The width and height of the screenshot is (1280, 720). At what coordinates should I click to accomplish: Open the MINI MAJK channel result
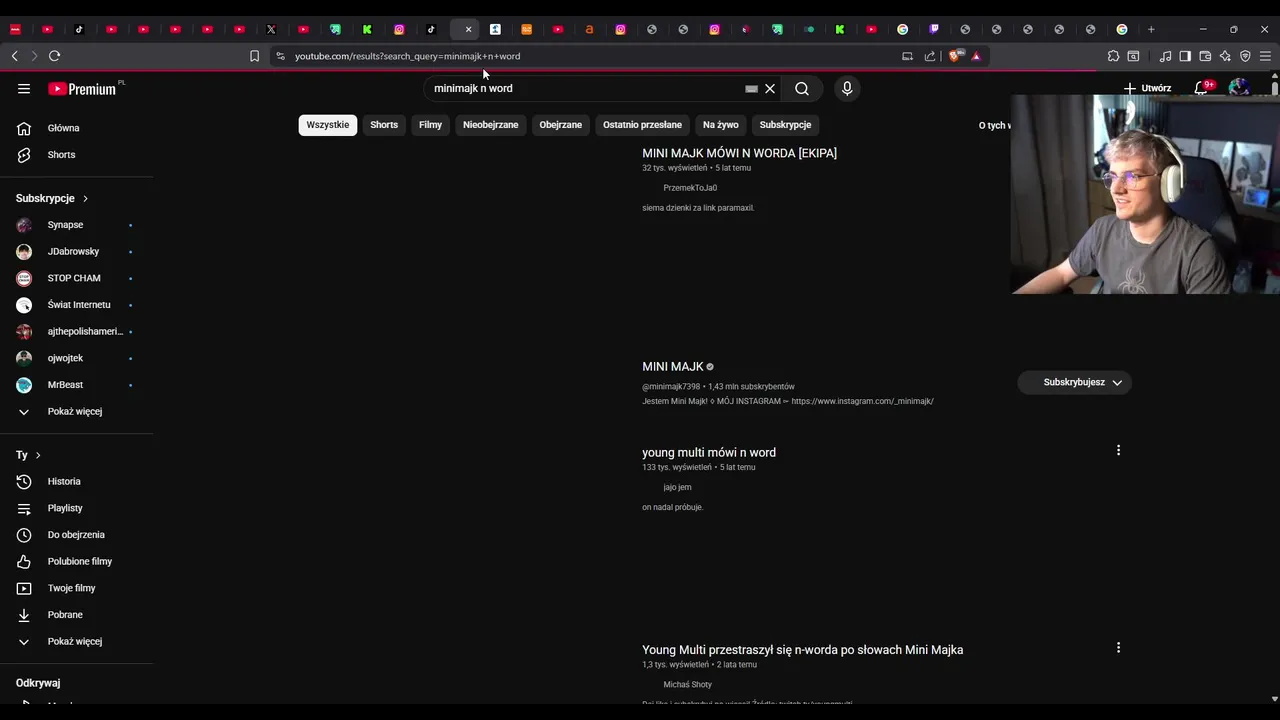click(673, 367)
